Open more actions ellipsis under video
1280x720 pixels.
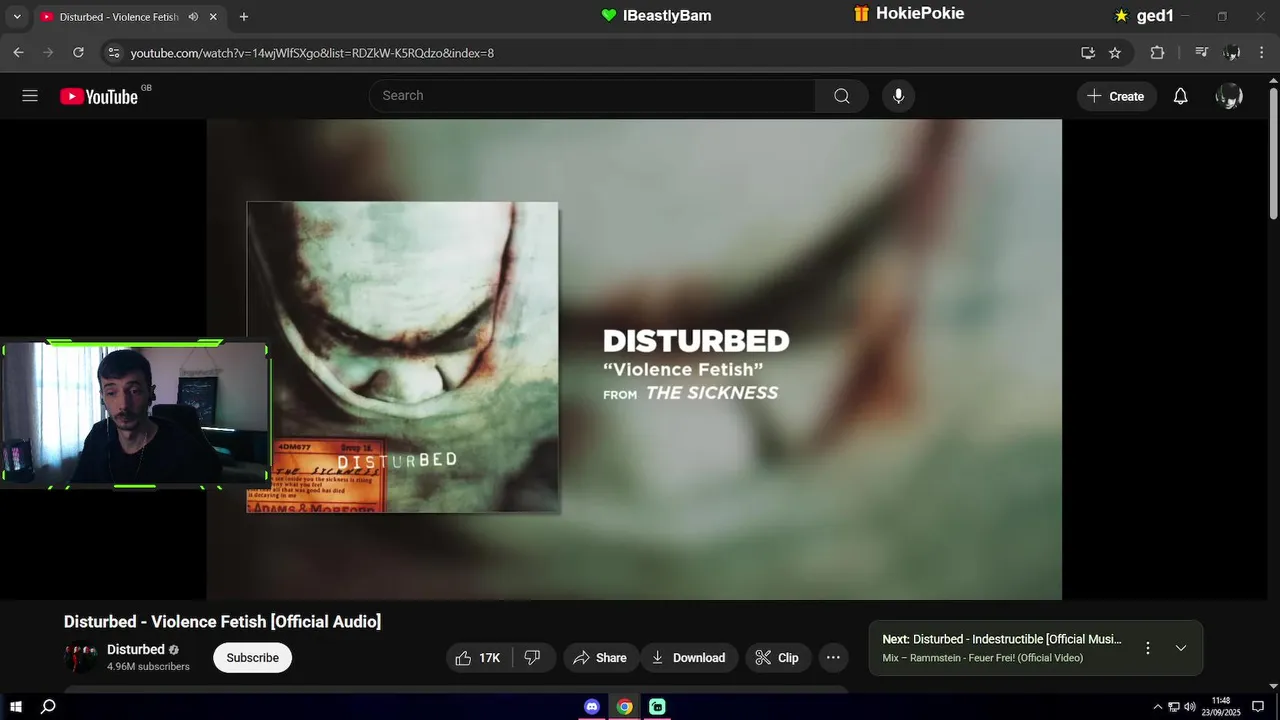tap(833, 658)
